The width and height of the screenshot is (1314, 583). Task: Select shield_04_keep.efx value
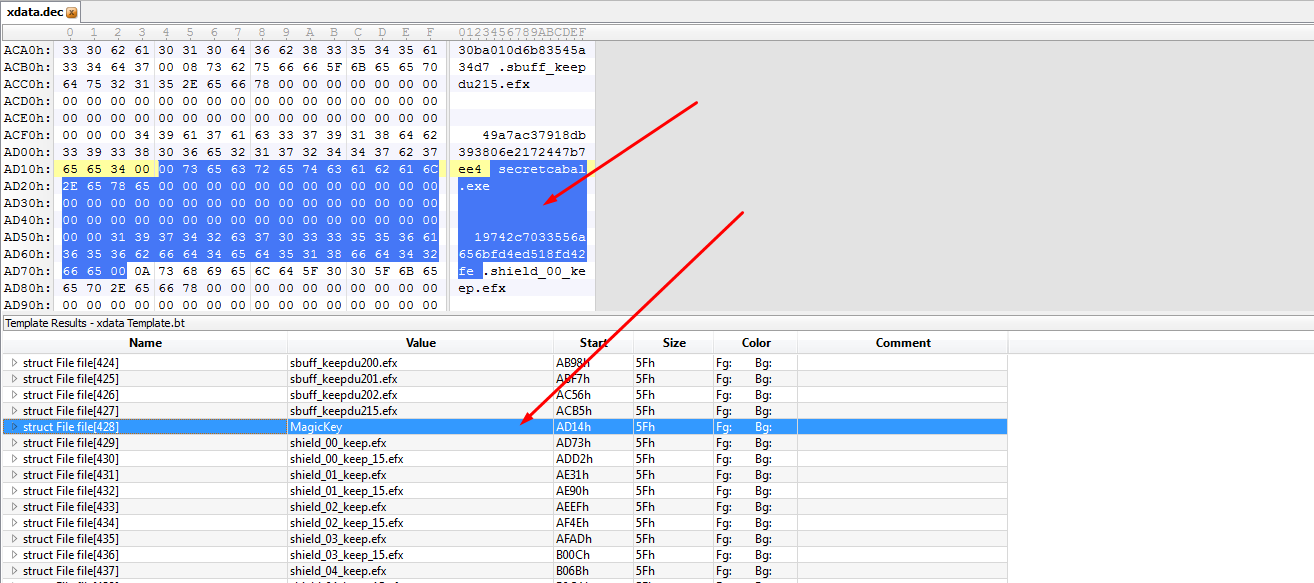click(x=338, y=571)
